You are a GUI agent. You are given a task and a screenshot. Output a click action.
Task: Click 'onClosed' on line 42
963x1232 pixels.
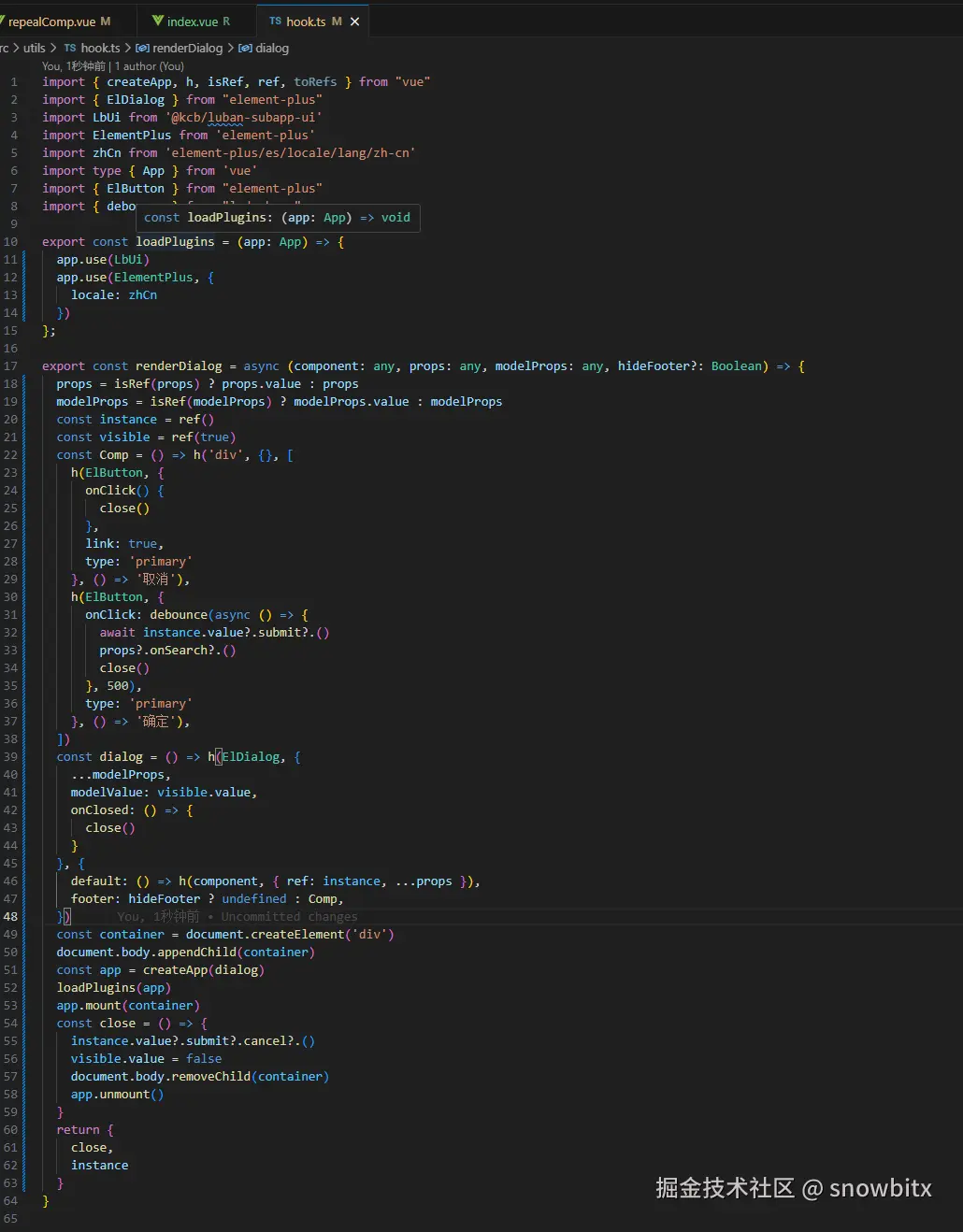tap(99, 809)
